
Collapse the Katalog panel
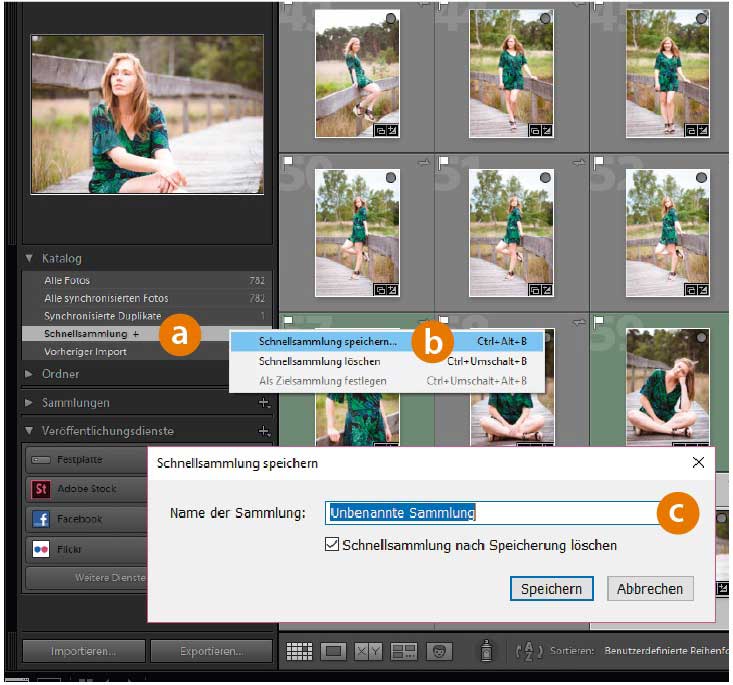(29, 258)
